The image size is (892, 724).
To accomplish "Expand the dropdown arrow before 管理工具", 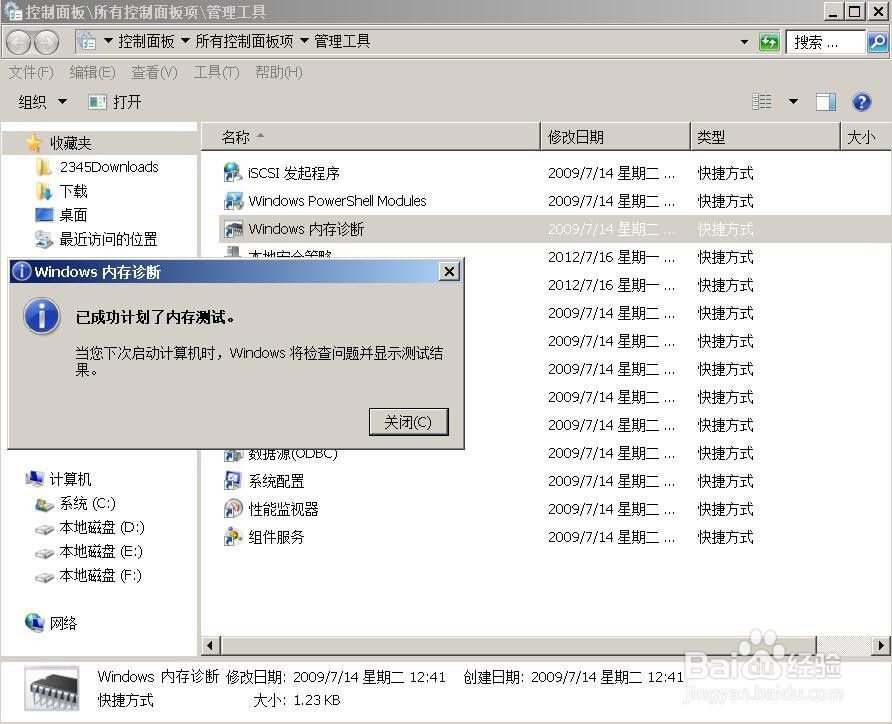I will pyautogui.click(x=304, y=41).
